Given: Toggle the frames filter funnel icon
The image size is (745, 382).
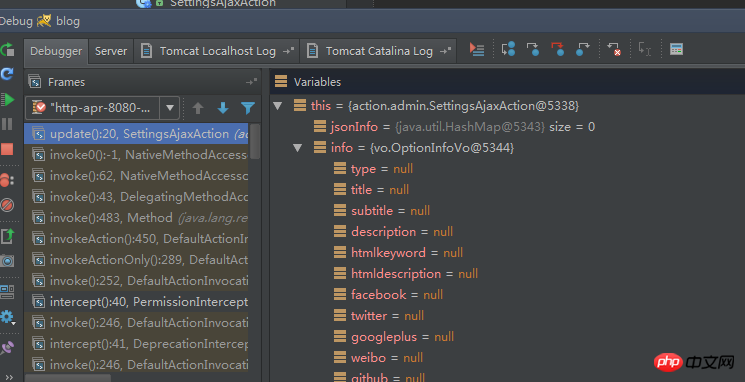Looking at the screenshot, I should click(x=248, y=108).
